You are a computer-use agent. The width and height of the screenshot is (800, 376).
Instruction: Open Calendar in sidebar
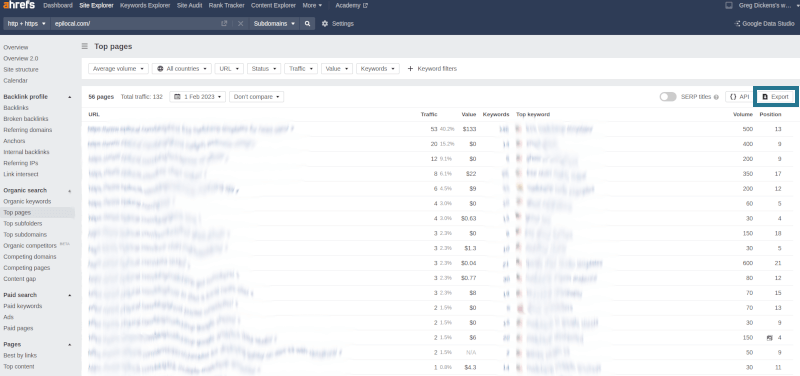pos(15,81)
